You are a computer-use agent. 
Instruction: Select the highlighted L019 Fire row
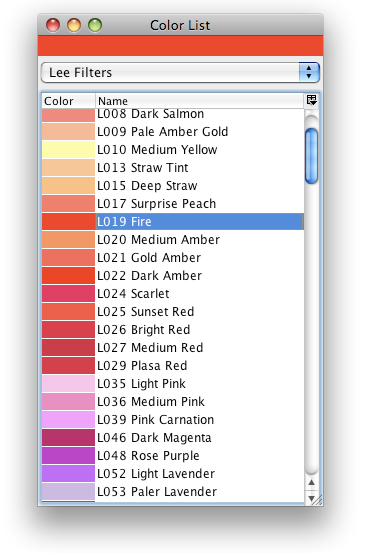click(173, 221)
